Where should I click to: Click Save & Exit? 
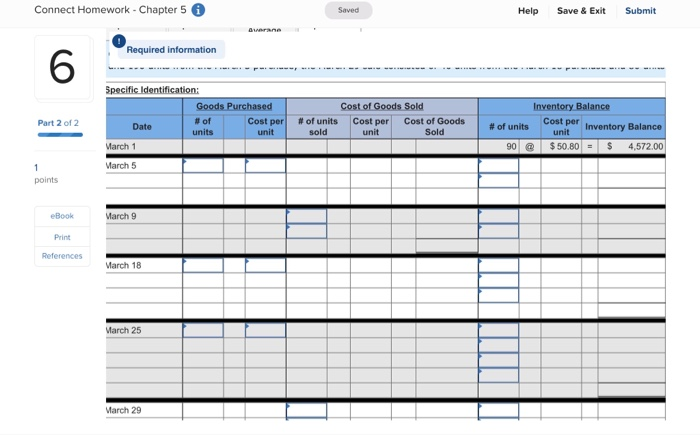(x=581, y=11)
